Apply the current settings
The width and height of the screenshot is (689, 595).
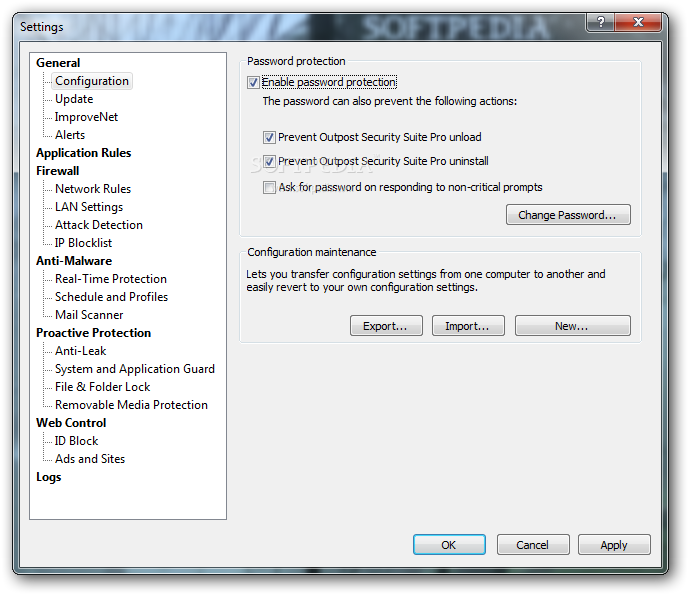click(x=614, y=544)
